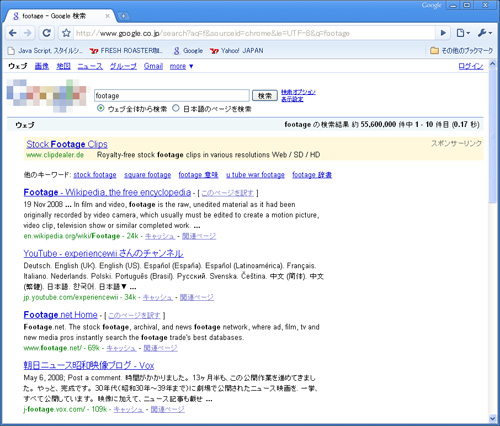
Task: Open related pages for j-footage.vox.com
Action: tap(168, 409)
